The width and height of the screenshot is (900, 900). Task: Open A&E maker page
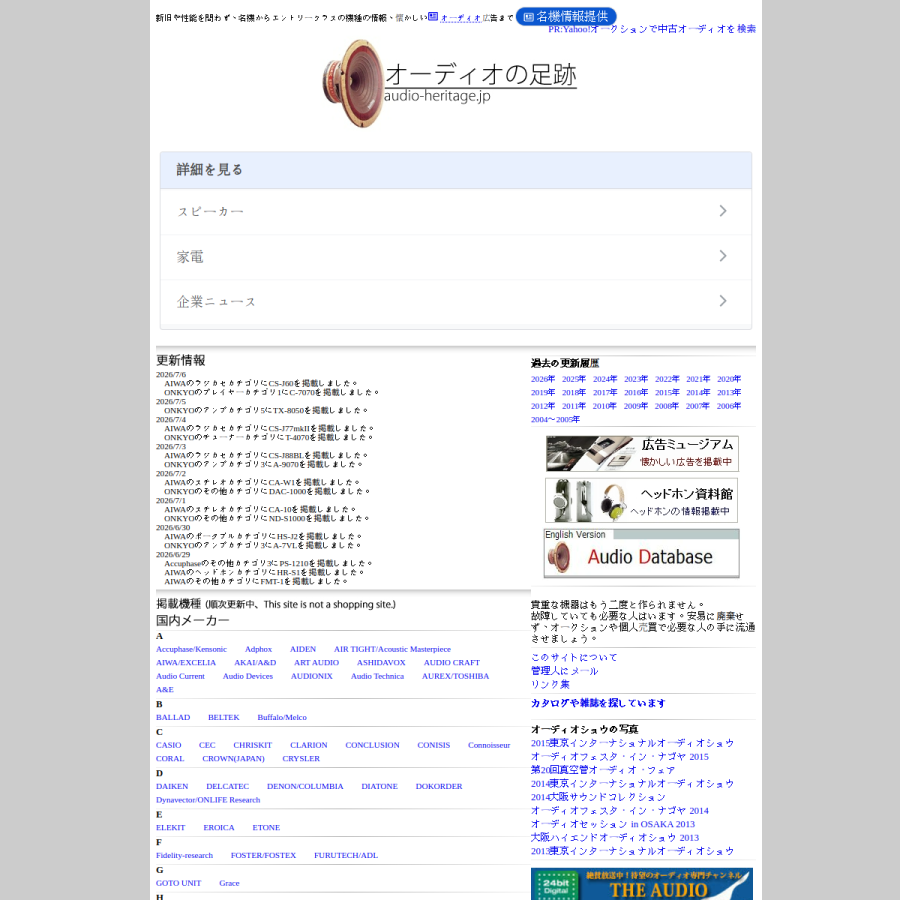point(165,689)
